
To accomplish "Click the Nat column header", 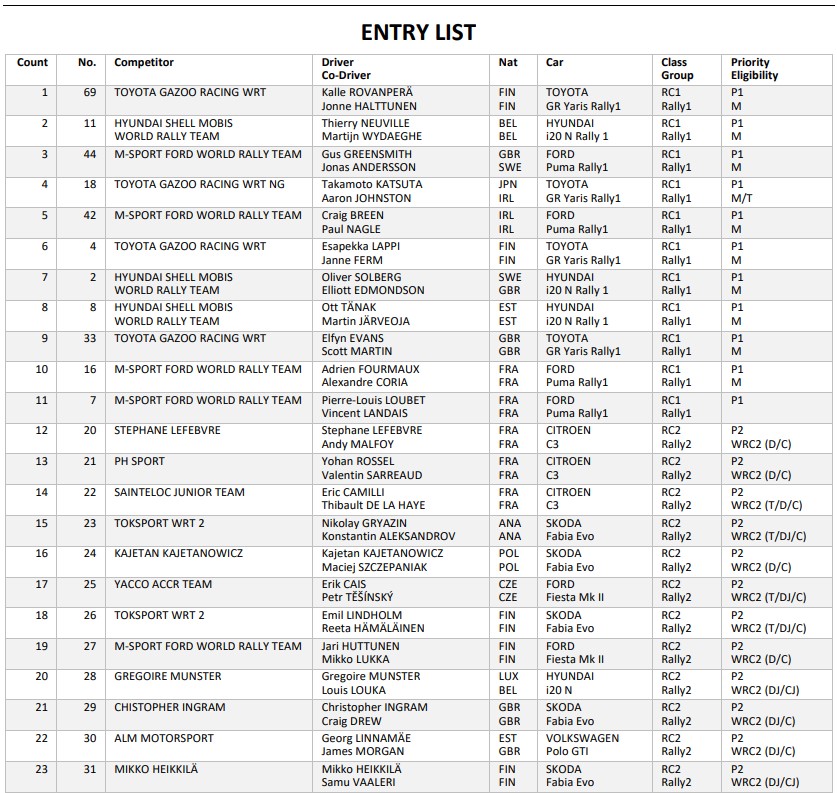I will click(508, 62).
